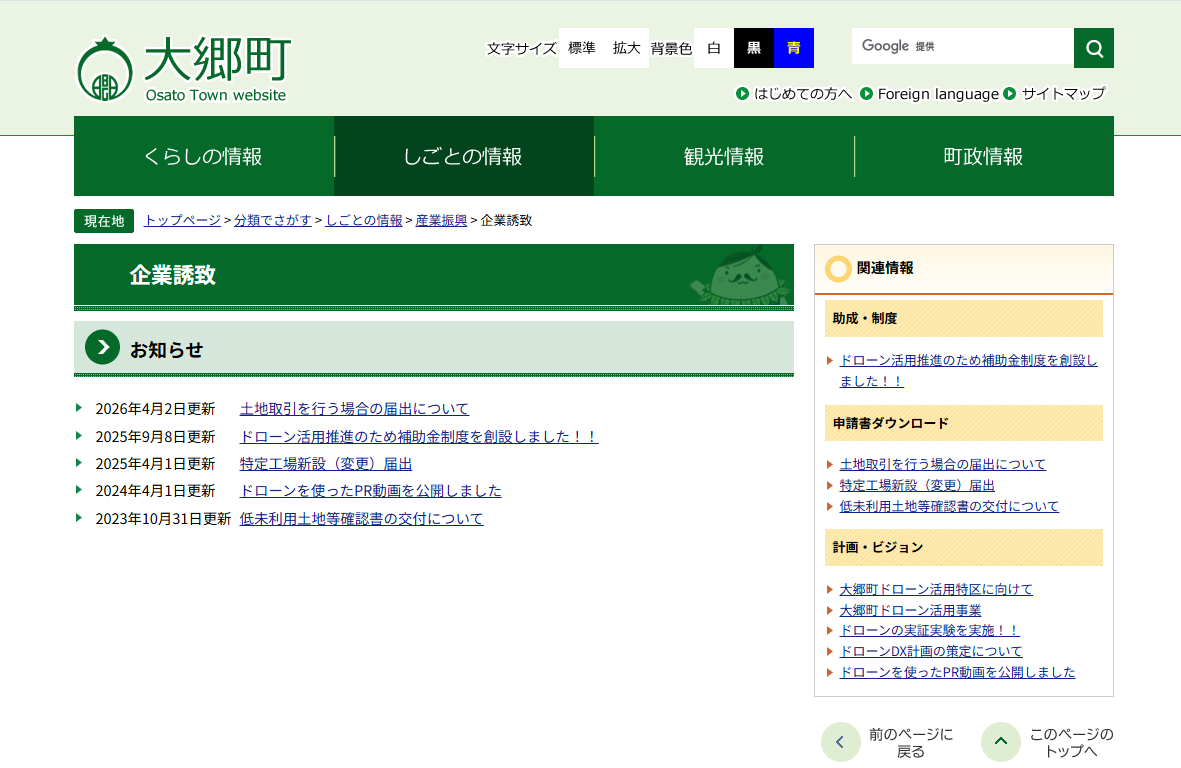Open ドローンDX計画の策定について link
Screen dimensions: 1181x768
(931, 651)
